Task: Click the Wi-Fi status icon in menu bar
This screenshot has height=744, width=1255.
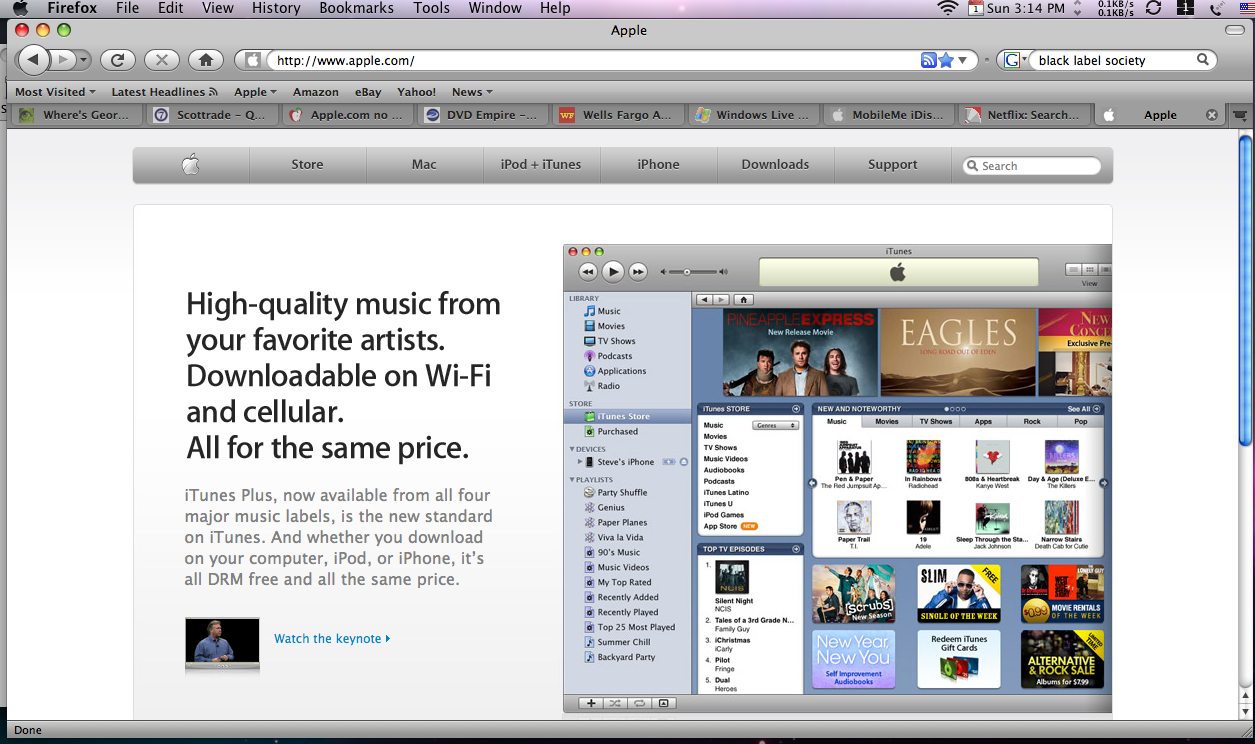Action: (x=947, y=8)
